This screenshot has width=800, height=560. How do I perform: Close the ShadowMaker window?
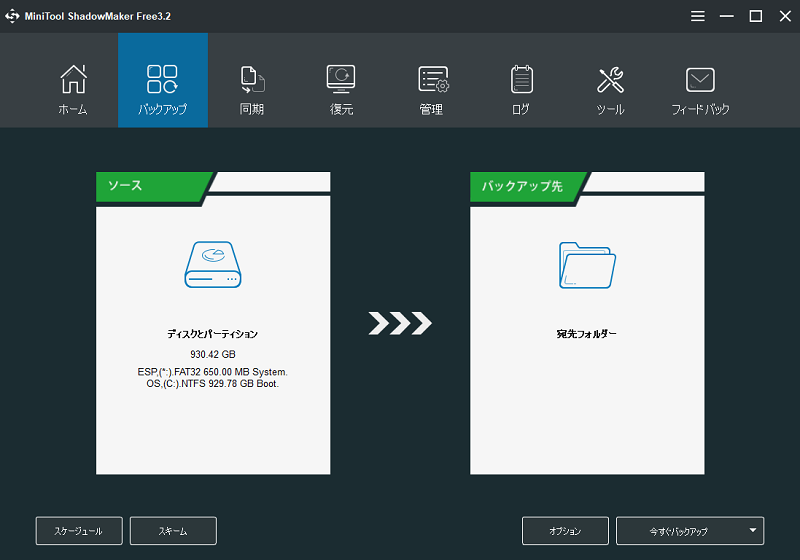(785, 16)
